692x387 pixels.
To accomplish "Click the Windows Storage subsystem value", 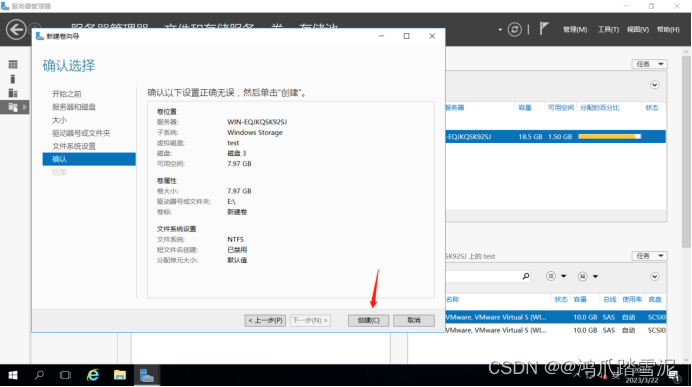I will click(x=255, y=132).
